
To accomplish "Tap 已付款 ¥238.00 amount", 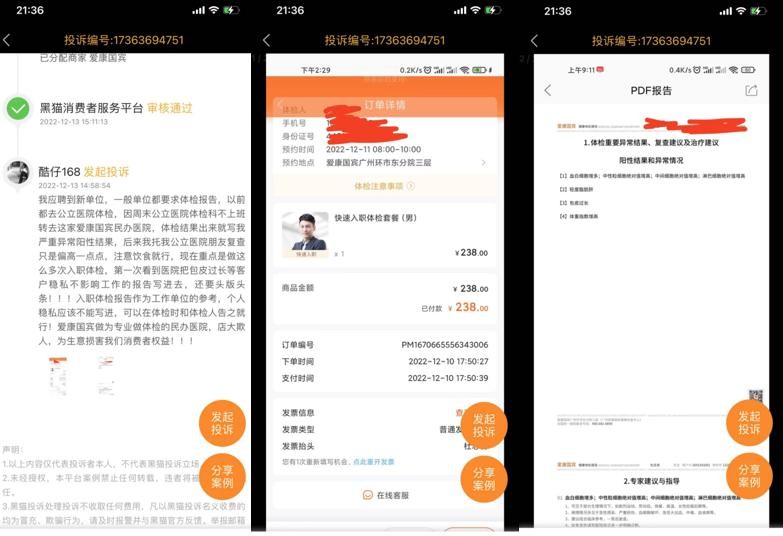I will pyautogui.click(x=455, y=308).
